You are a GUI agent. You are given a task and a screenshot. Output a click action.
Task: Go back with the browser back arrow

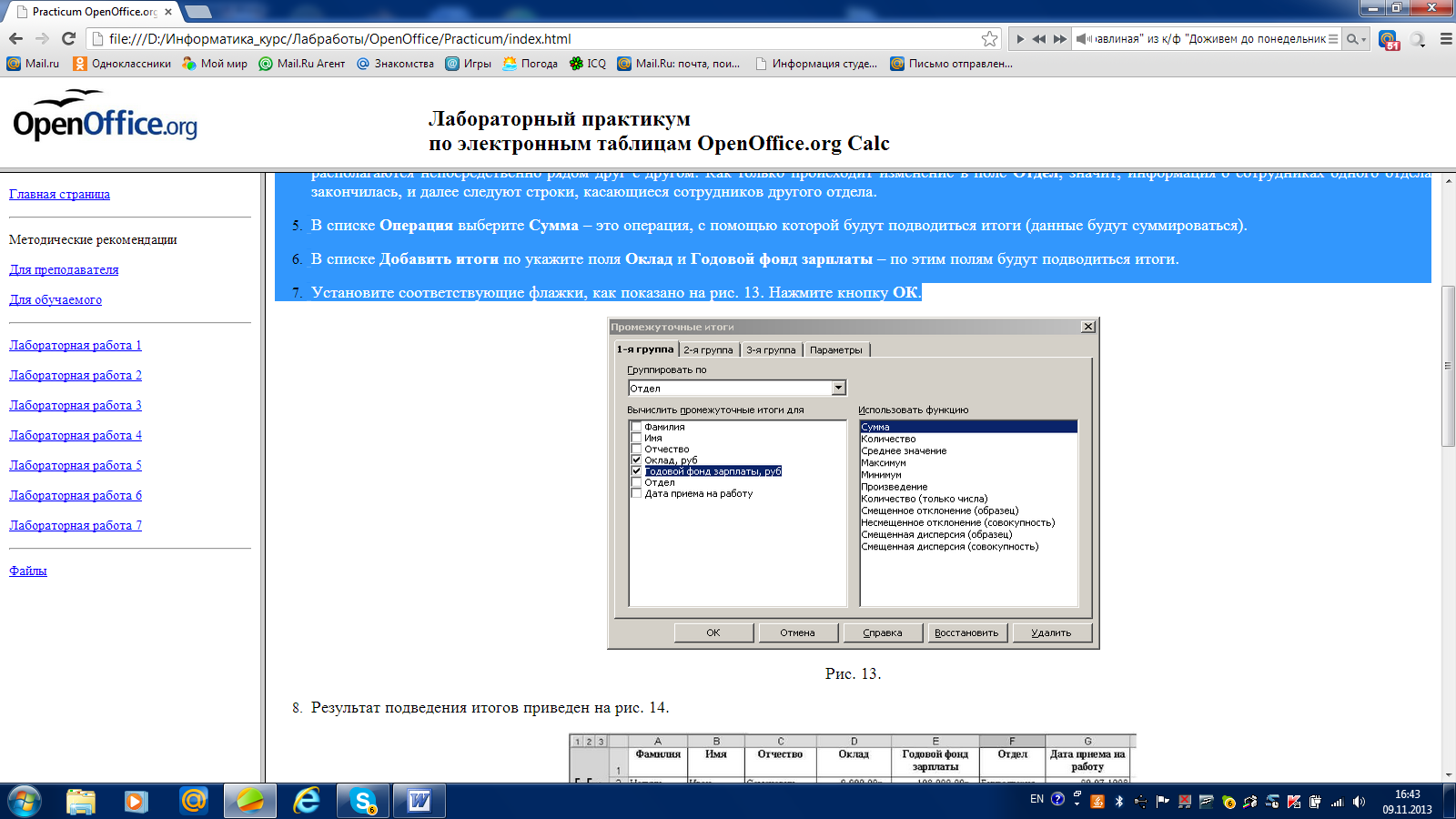click(x=15, y=39)
